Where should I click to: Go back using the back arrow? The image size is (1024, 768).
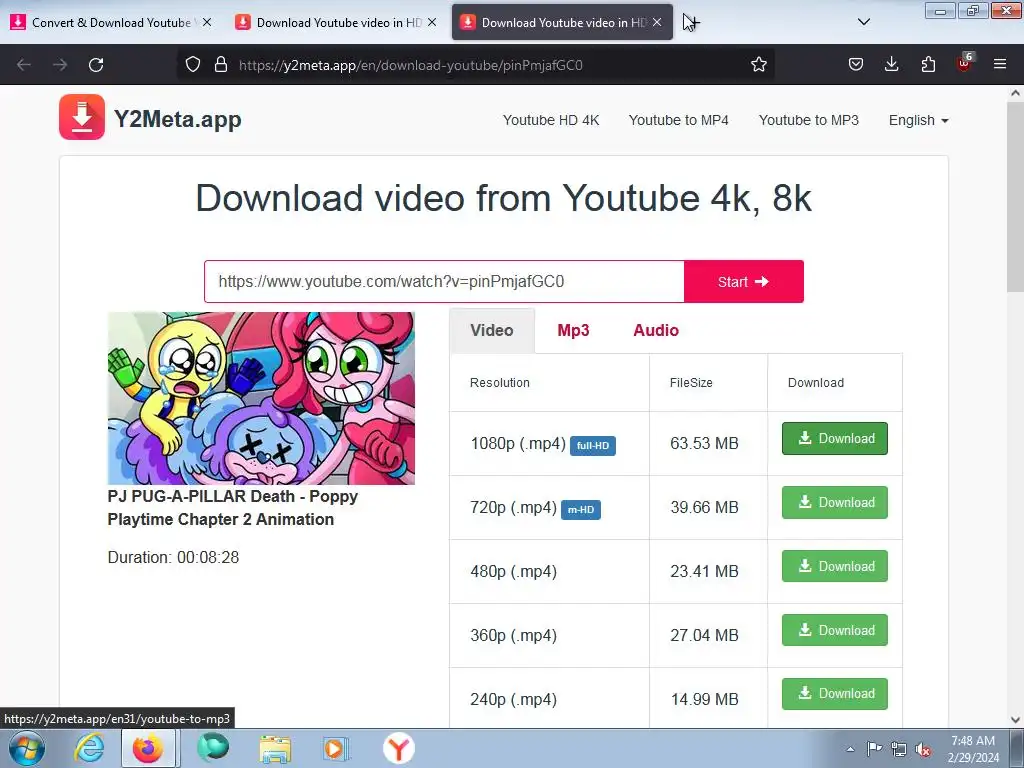(24, 65)
